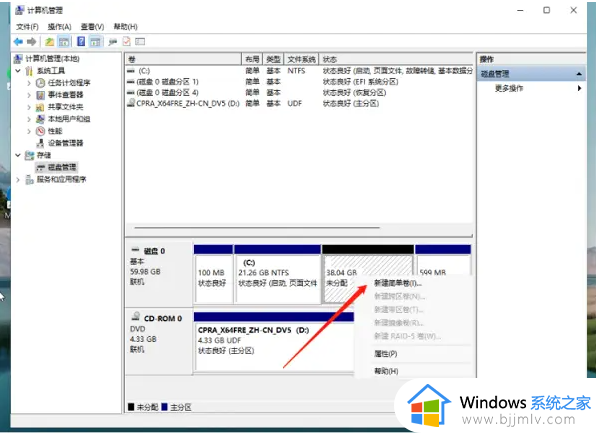Click the blue Help question mark icon

[81, 41]
